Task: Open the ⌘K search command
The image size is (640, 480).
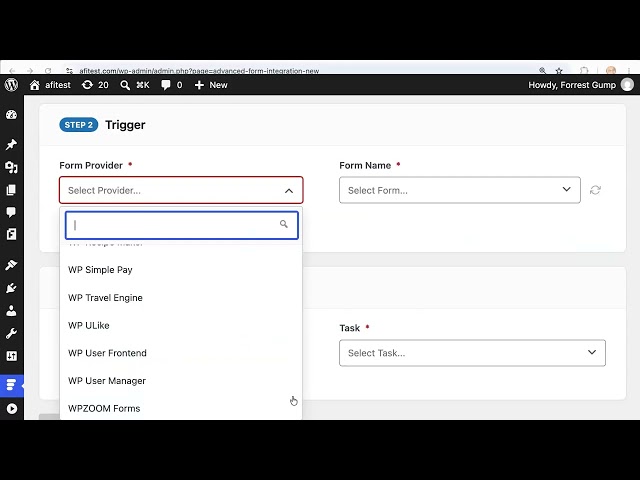Action: click(135, 85)
